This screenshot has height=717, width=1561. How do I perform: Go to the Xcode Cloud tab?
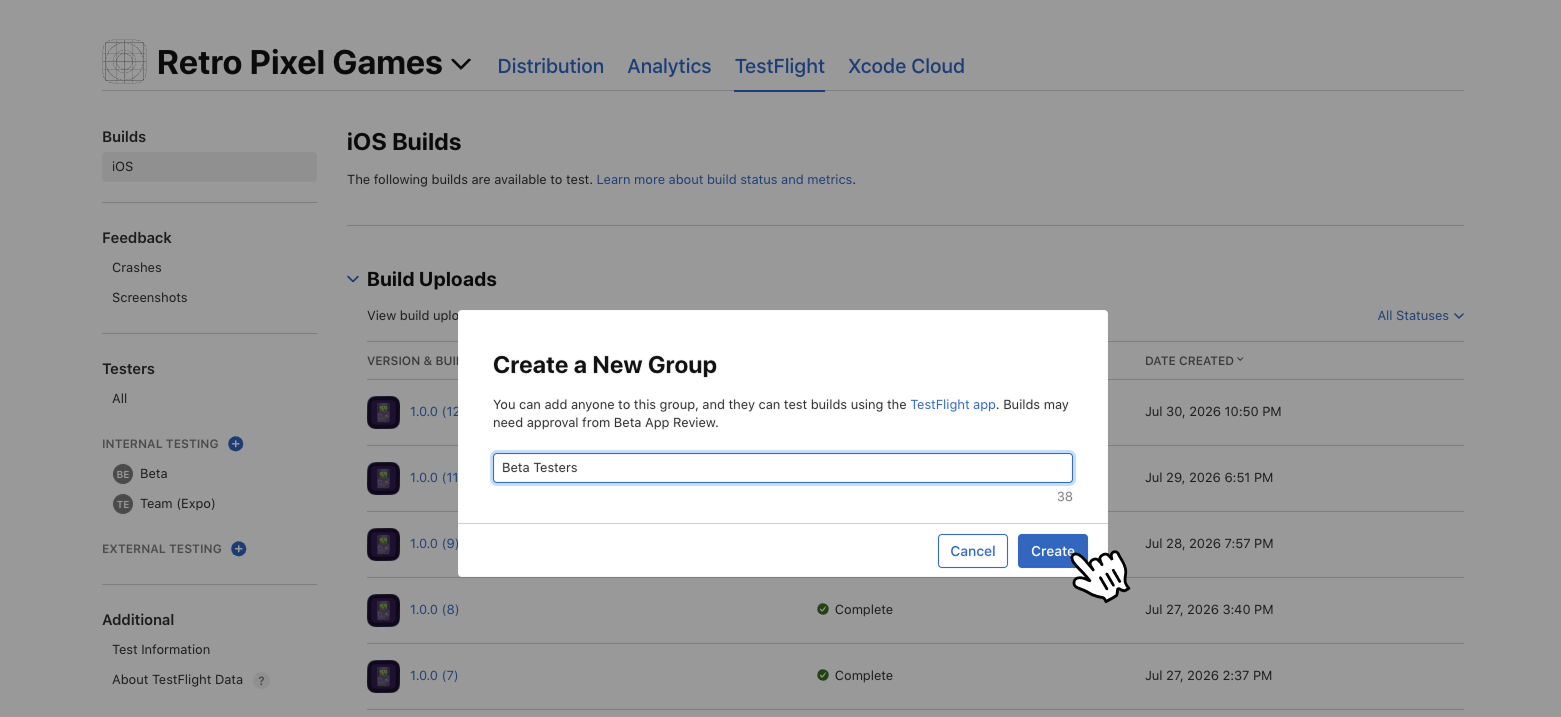tap(906, 66)
